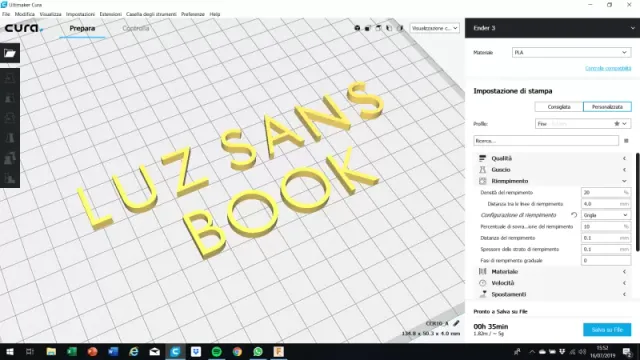
Task: Open the Griglia infill pattern dropdown
Action: tap(606, 215)
